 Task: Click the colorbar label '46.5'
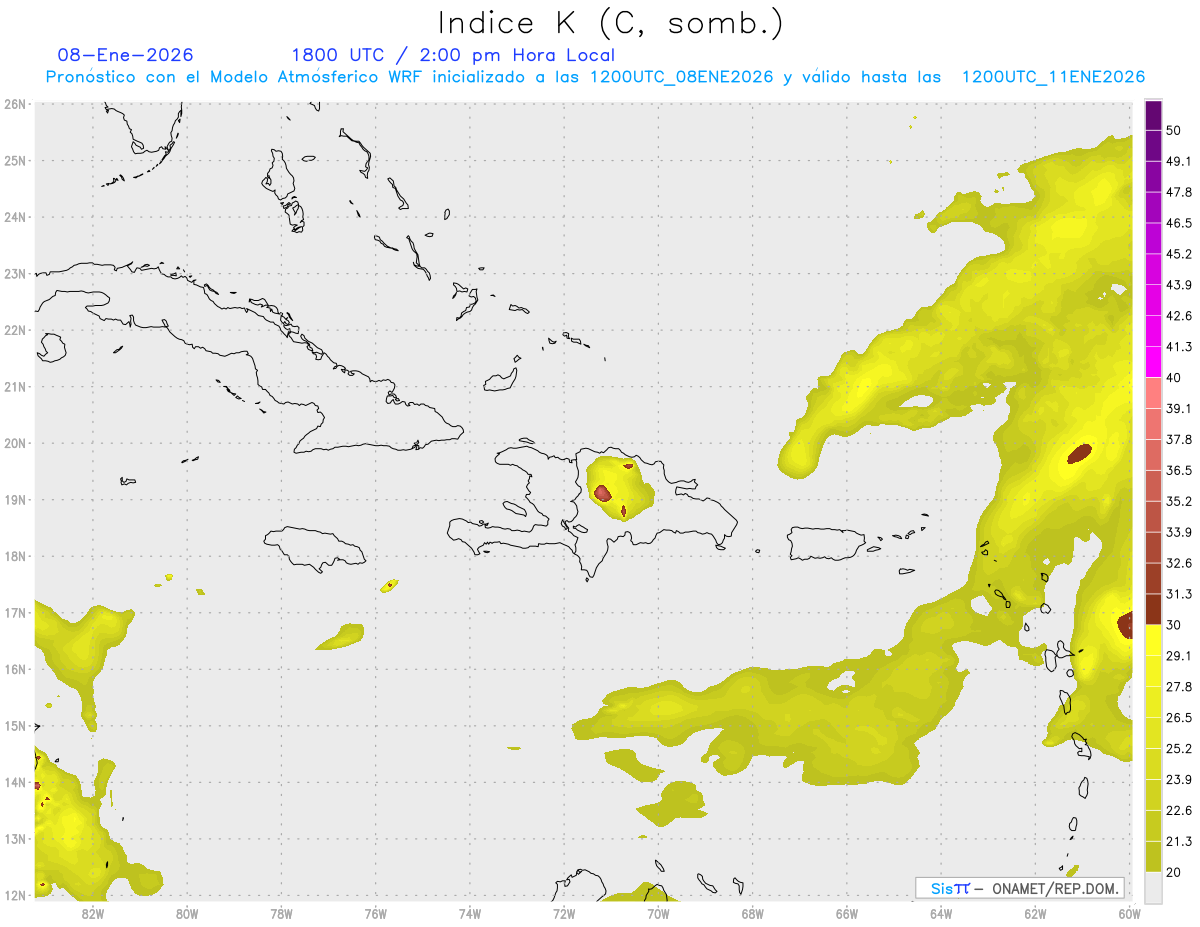point(1178,223)
